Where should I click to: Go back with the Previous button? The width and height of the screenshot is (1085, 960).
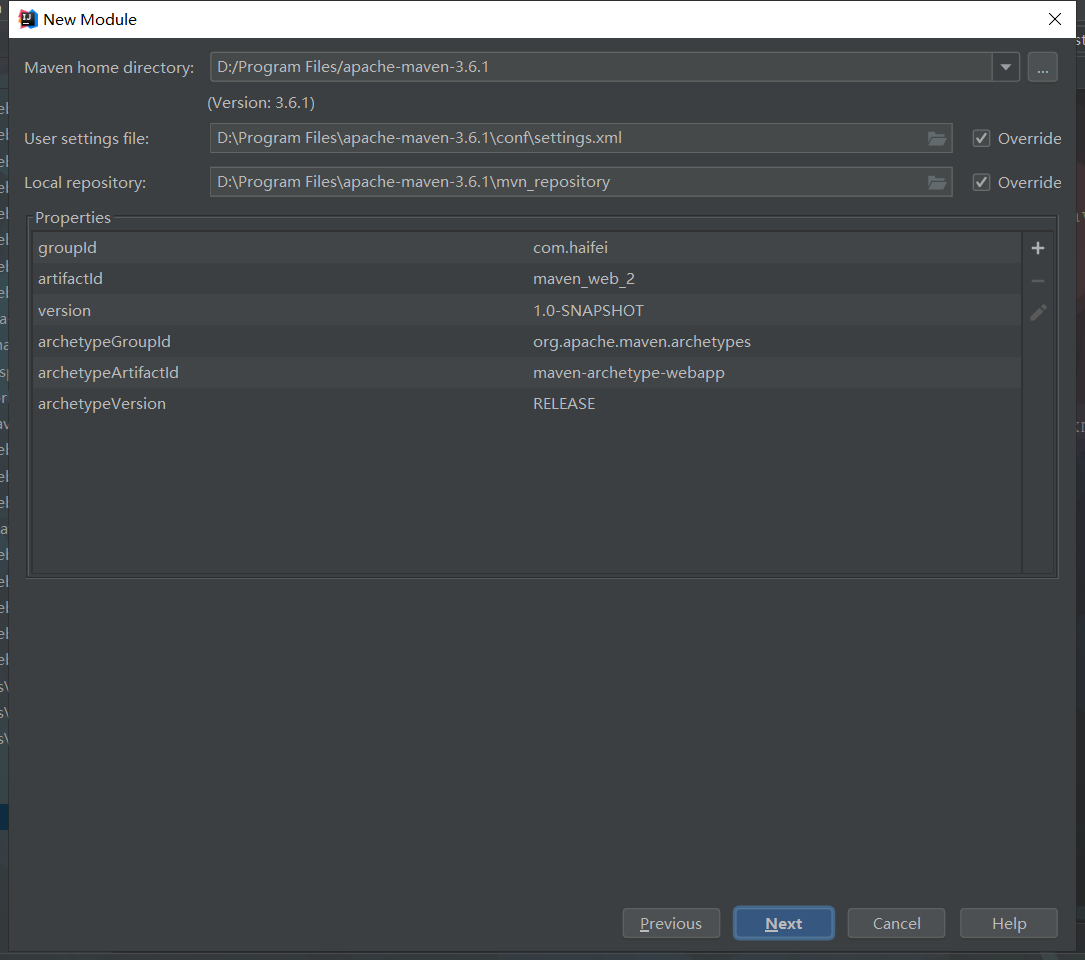(x=671, y=923)
